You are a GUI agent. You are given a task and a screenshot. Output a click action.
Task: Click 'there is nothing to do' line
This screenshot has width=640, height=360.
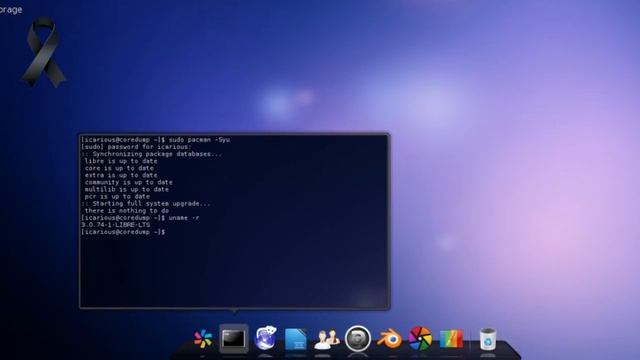[127, 211]
